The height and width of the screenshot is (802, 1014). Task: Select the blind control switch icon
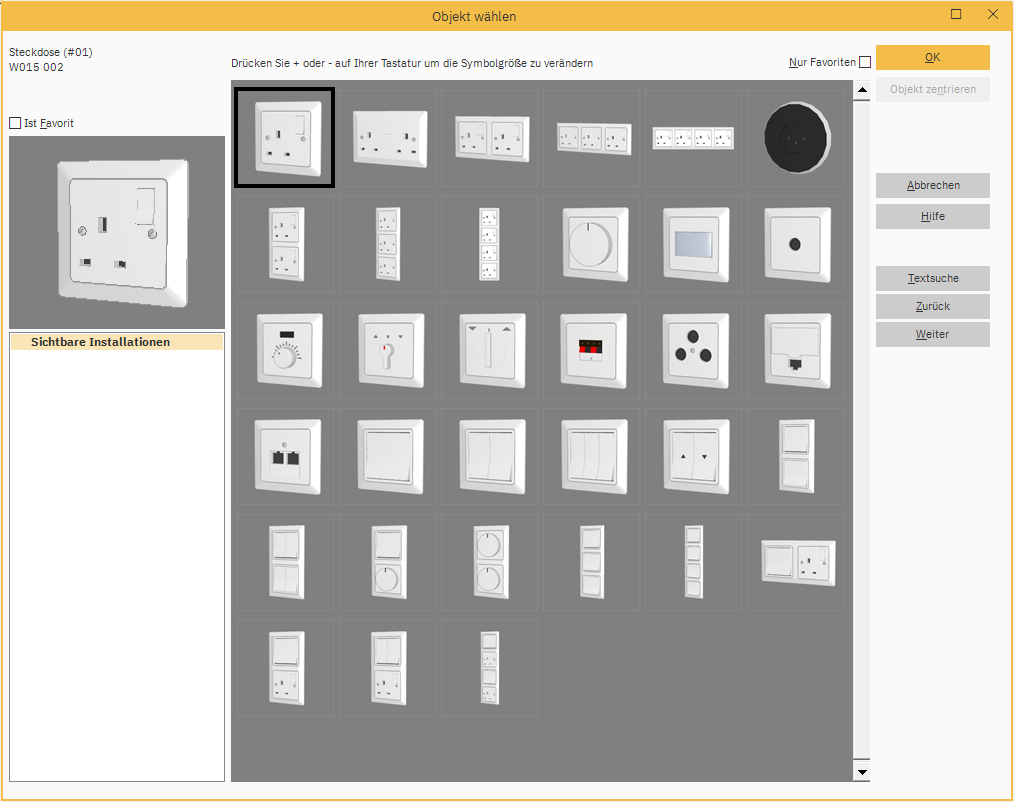[x=490, y=352]
